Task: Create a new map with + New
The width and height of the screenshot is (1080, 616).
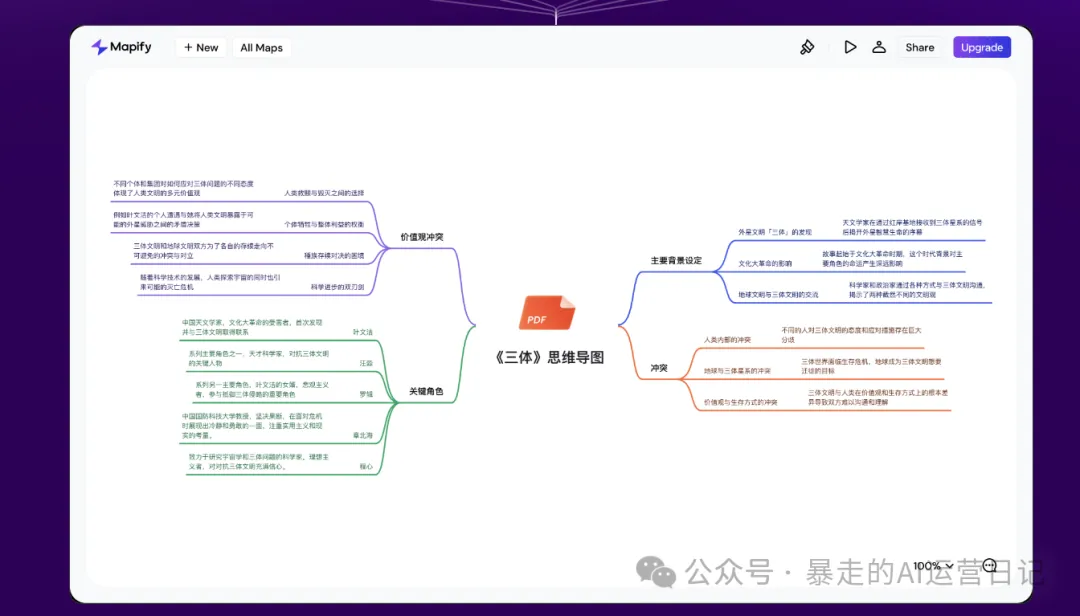Action: pyautogui.click(x=200, y=47)
